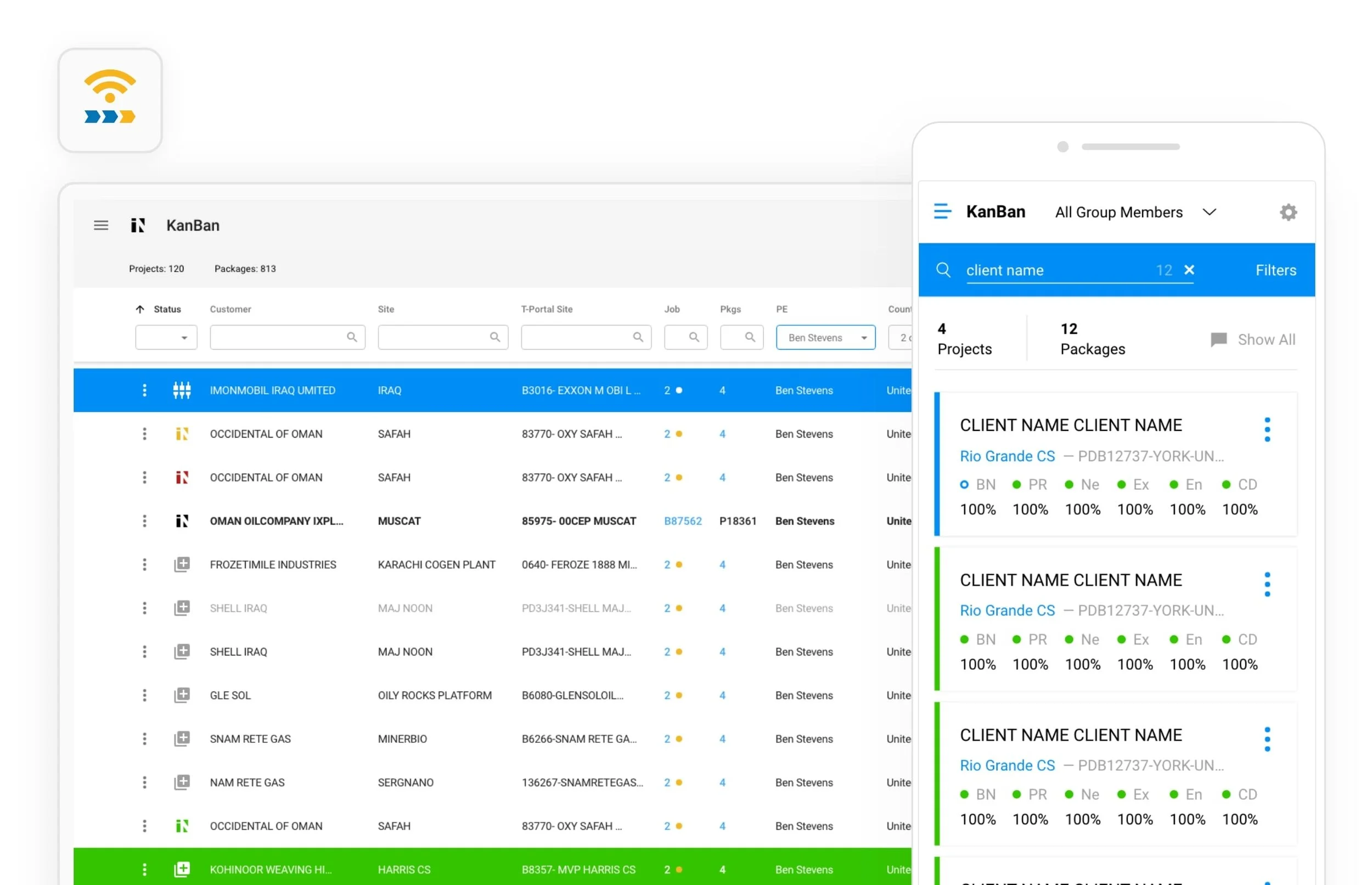Click the mobile blue hamburger menu icon

(x=942, y=211)
